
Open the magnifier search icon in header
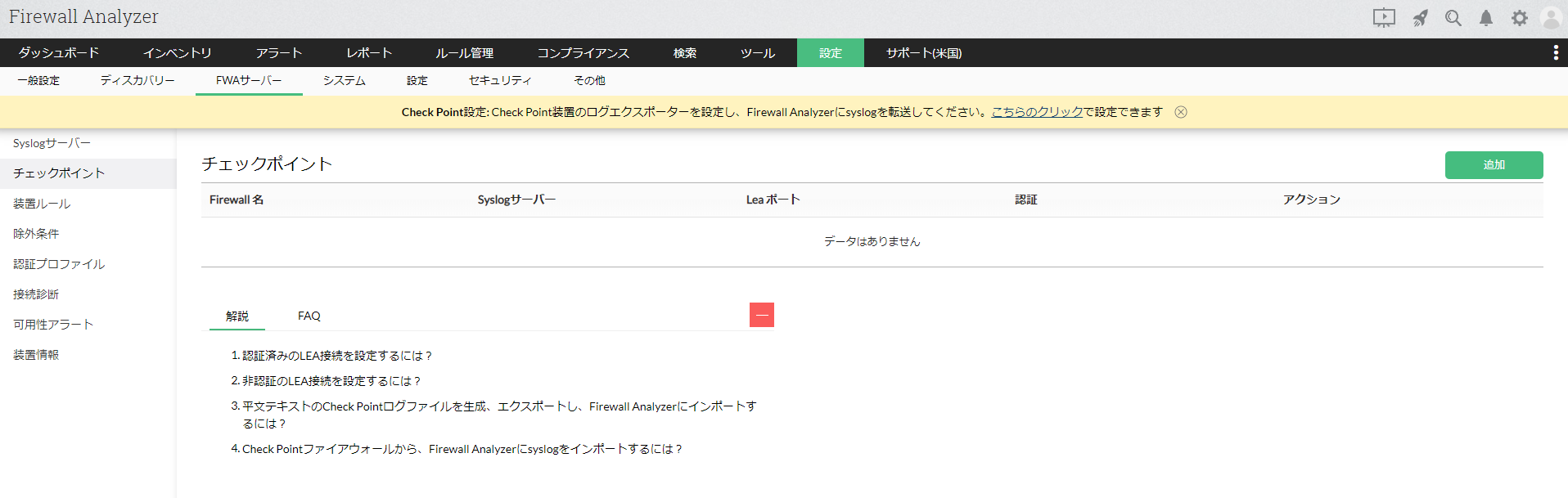tap(1453, 18)
